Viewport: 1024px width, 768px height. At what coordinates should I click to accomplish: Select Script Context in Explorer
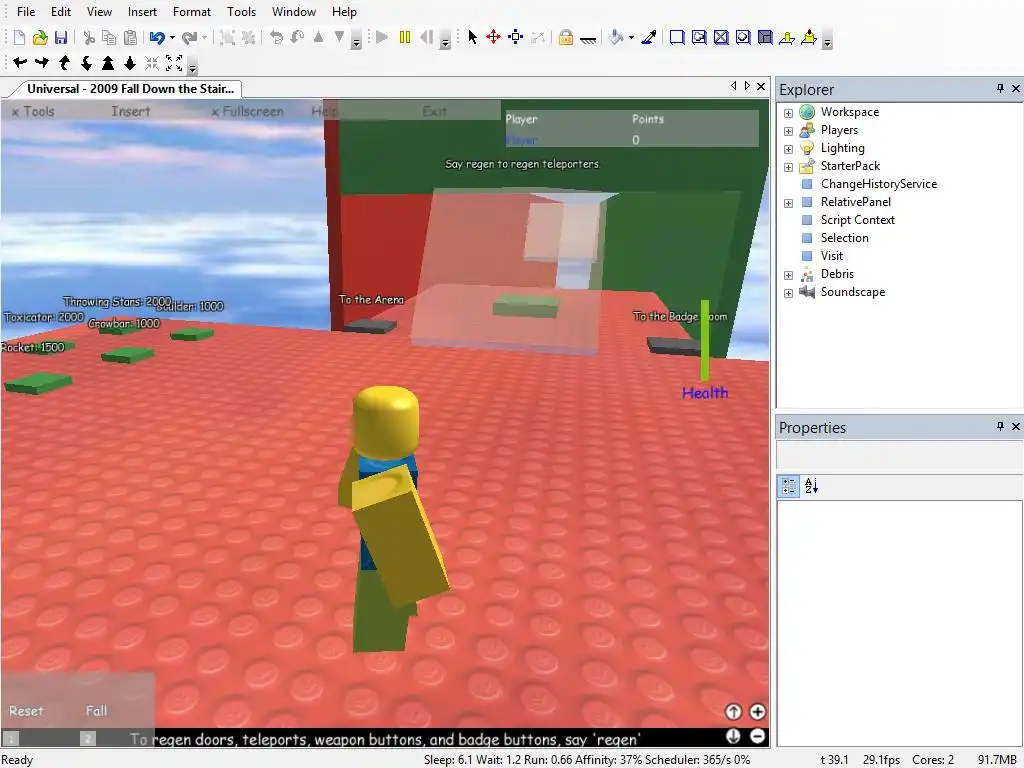857,220
